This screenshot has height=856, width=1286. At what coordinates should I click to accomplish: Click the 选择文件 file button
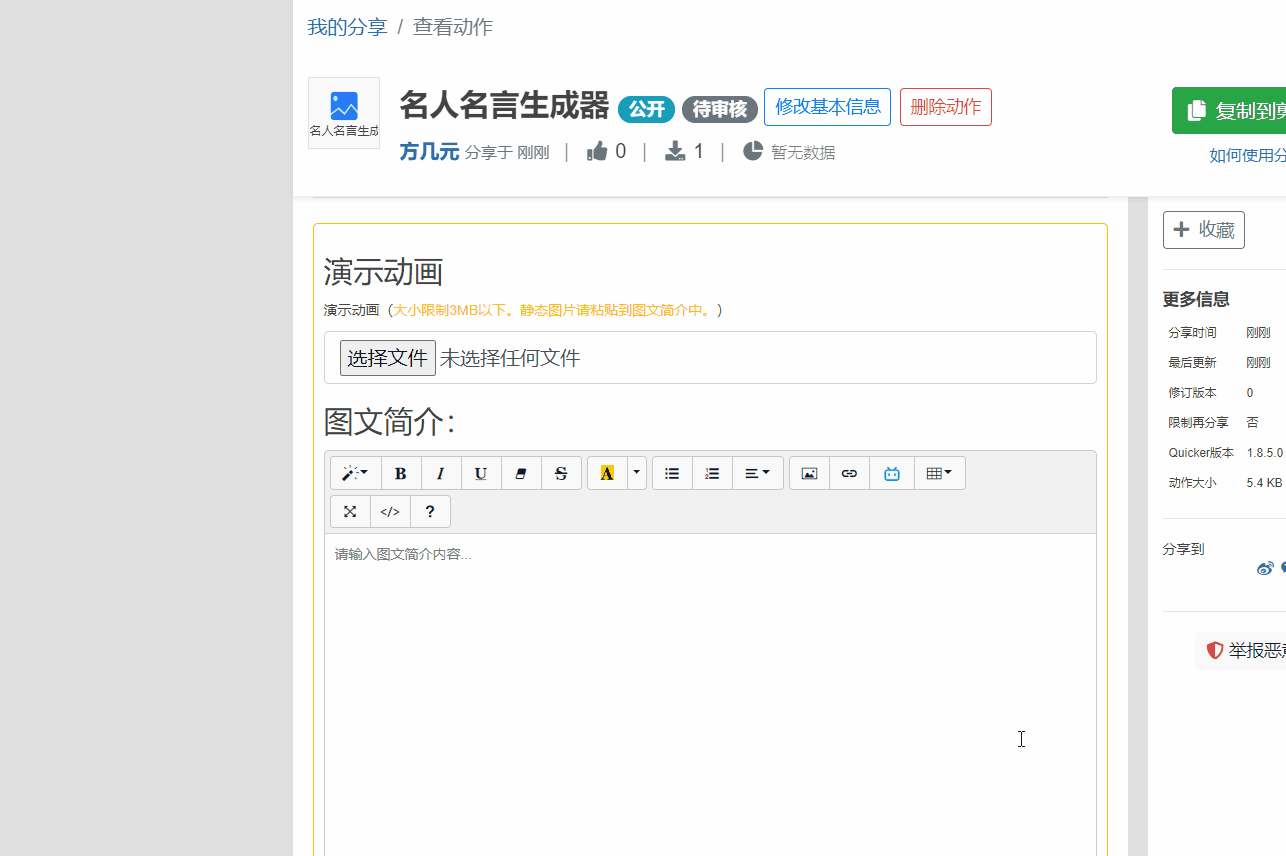388,358
